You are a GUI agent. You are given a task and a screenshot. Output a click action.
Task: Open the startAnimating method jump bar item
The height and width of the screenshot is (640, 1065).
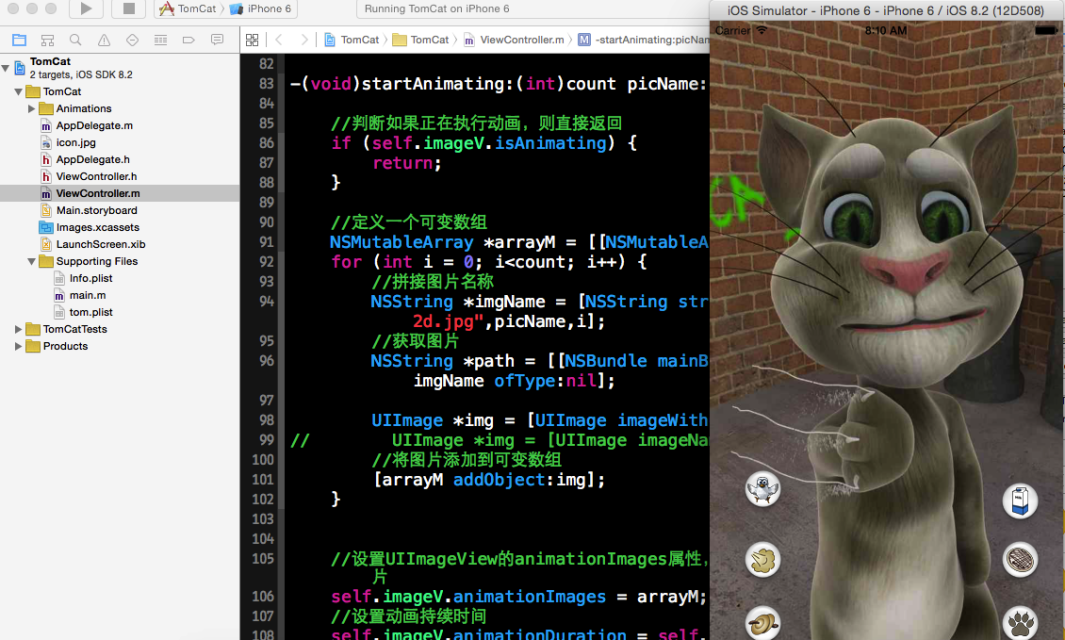point(643,40)
